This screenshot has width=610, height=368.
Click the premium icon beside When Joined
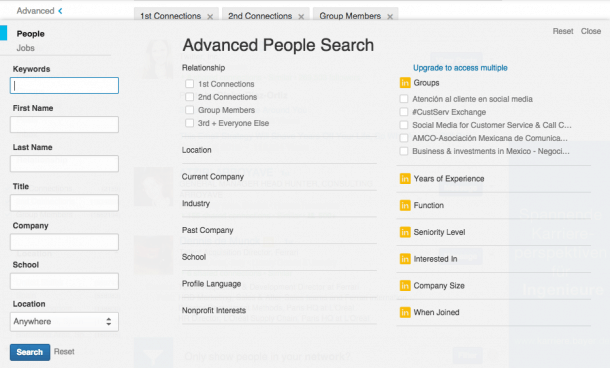[405, 312]
